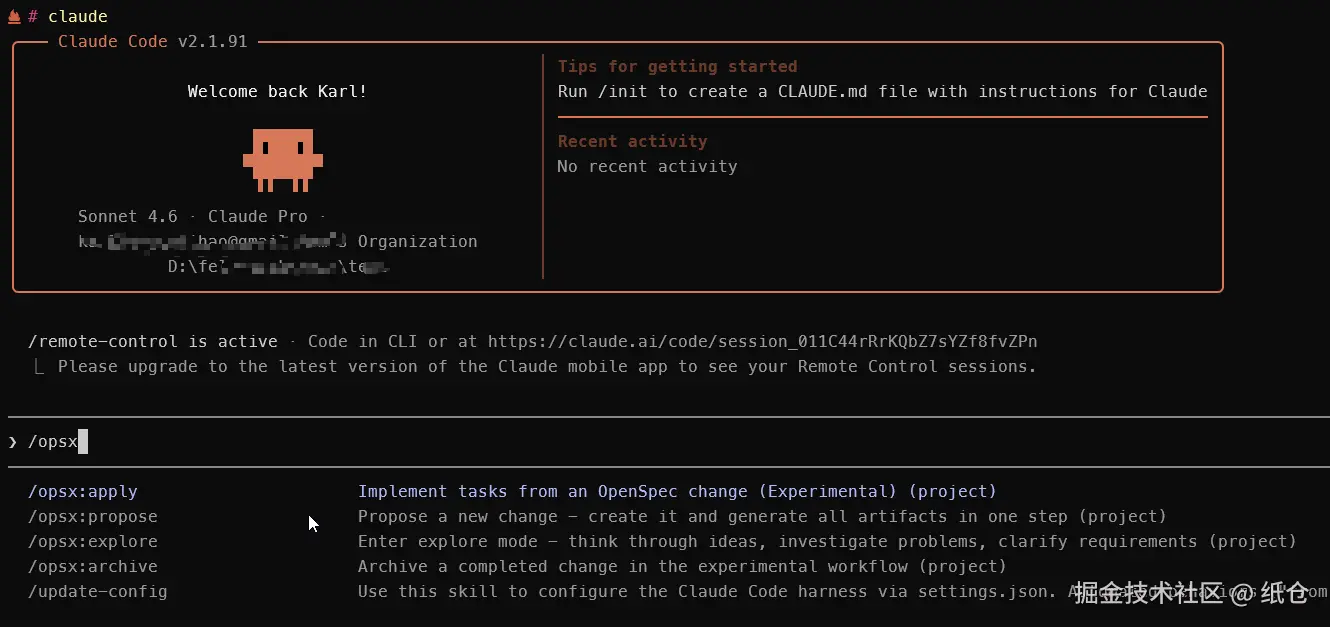
Task: Click the "No recent activity" text
Action: pyautogui.click(x=647, y=167)
